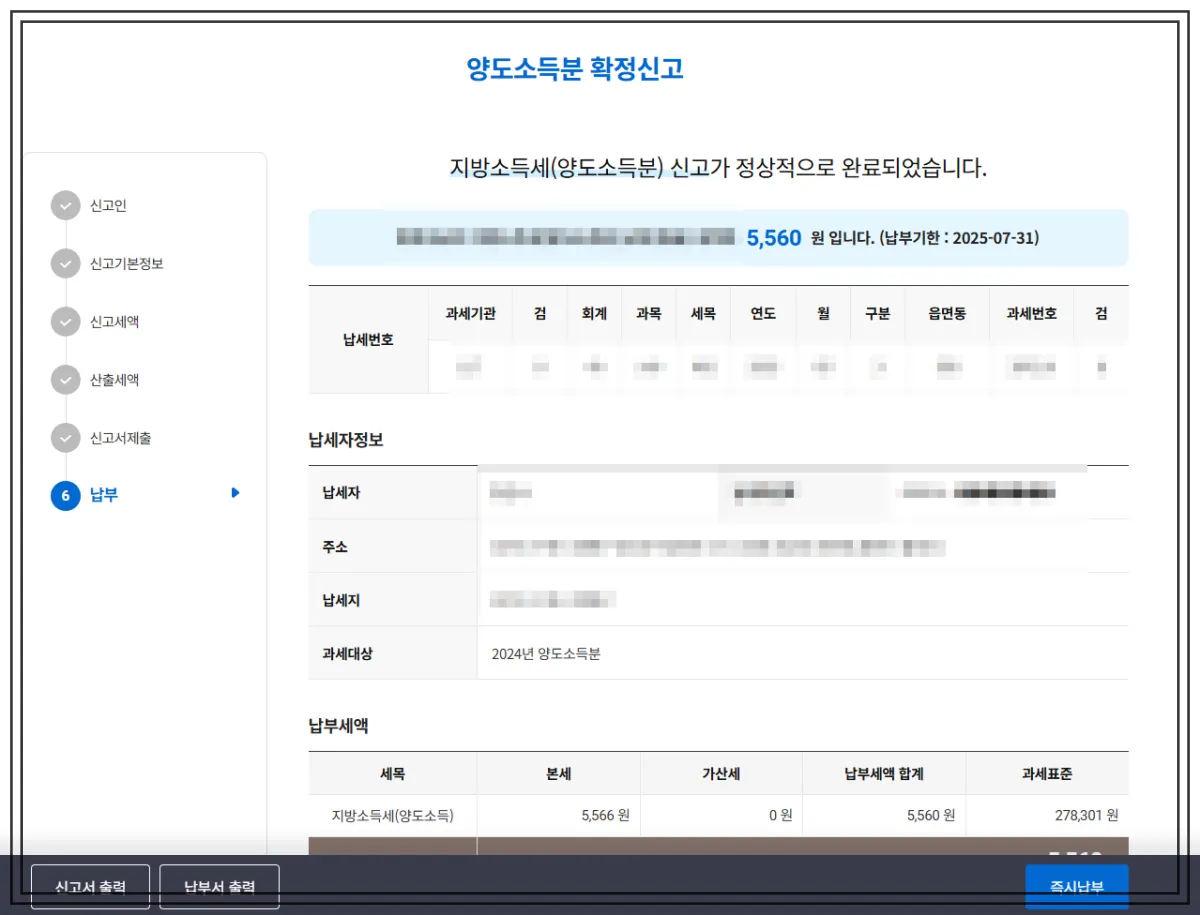Select the completed 신고세액 step circle
This screenshot has height=915, width=1200.
(64, 321)
